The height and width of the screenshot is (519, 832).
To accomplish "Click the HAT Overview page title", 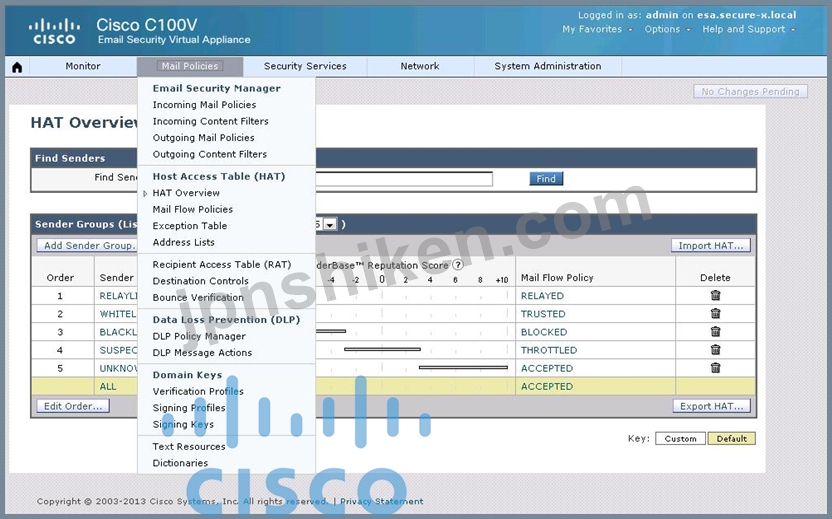I will pyautogui.click(x=84, y=123).
